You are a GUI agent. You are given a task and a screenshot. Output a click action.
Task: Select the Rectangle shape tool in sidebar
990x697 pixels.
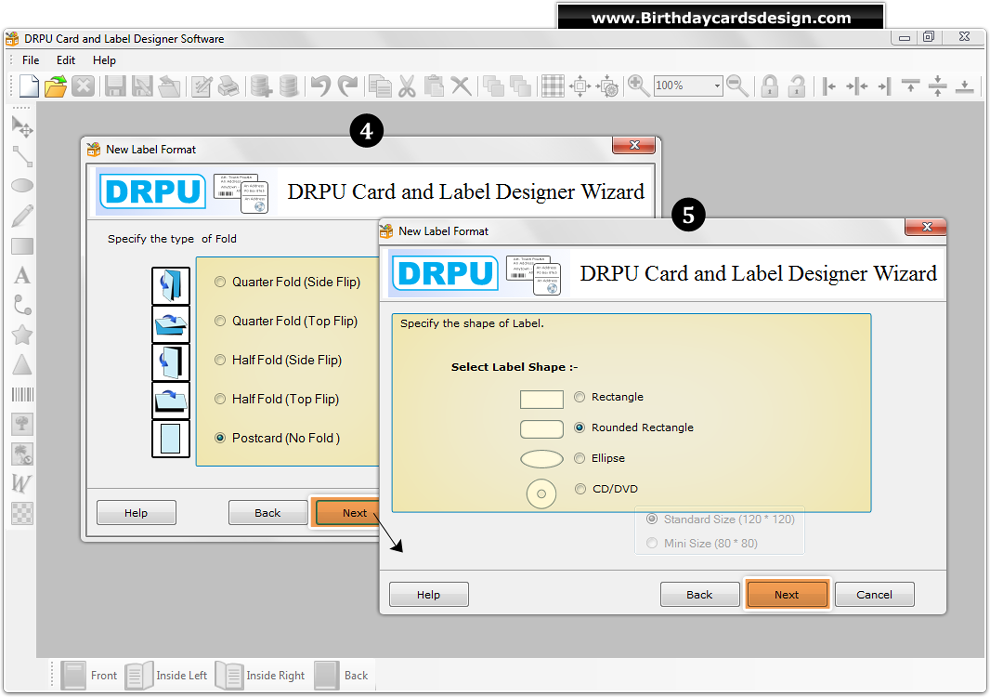(x=22, y=246)
